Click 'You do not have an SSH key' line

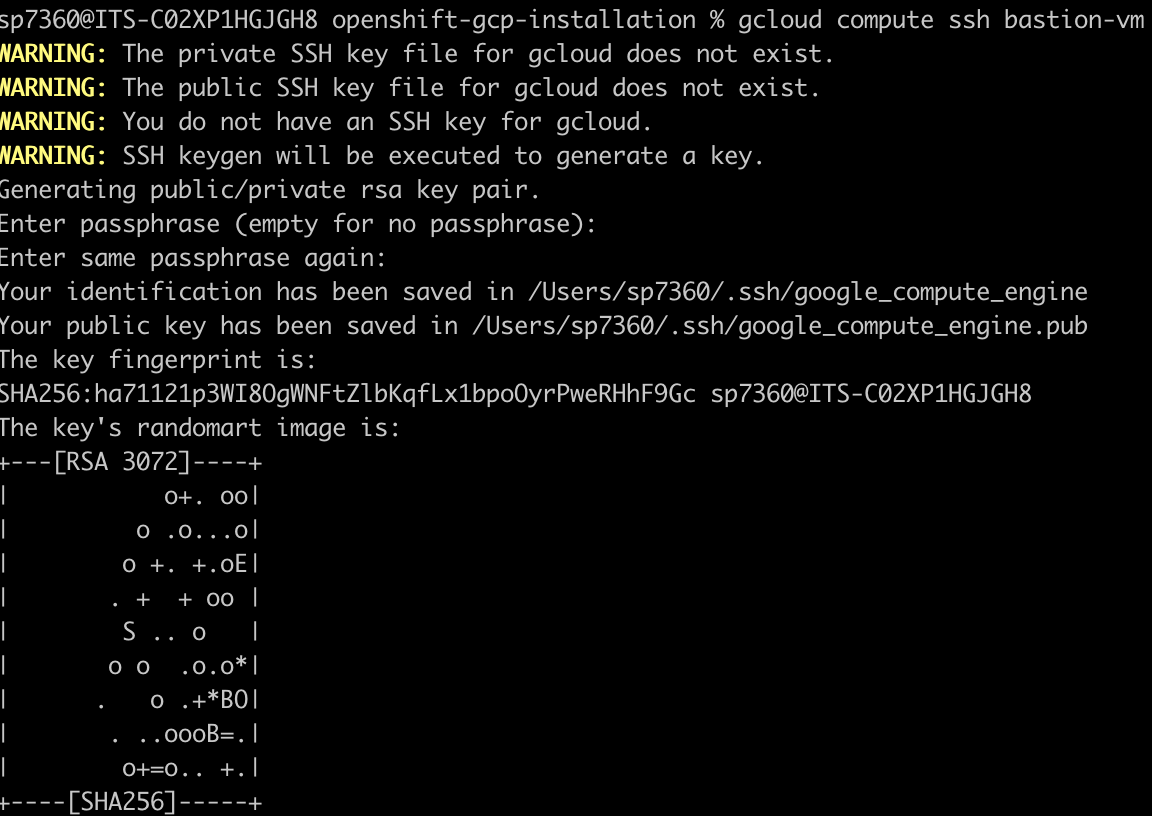coord(387,122)
